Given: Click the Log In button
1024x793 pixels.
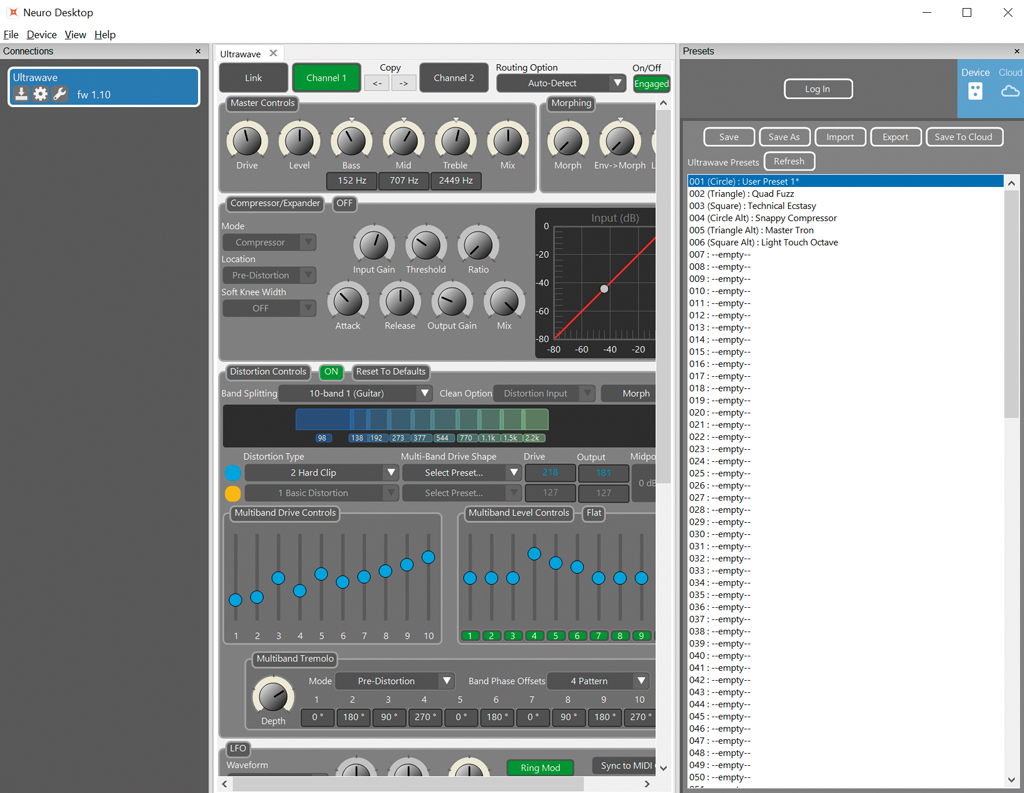Looking at the screenshot, I should pyautogui.click(x=818, y=89).
